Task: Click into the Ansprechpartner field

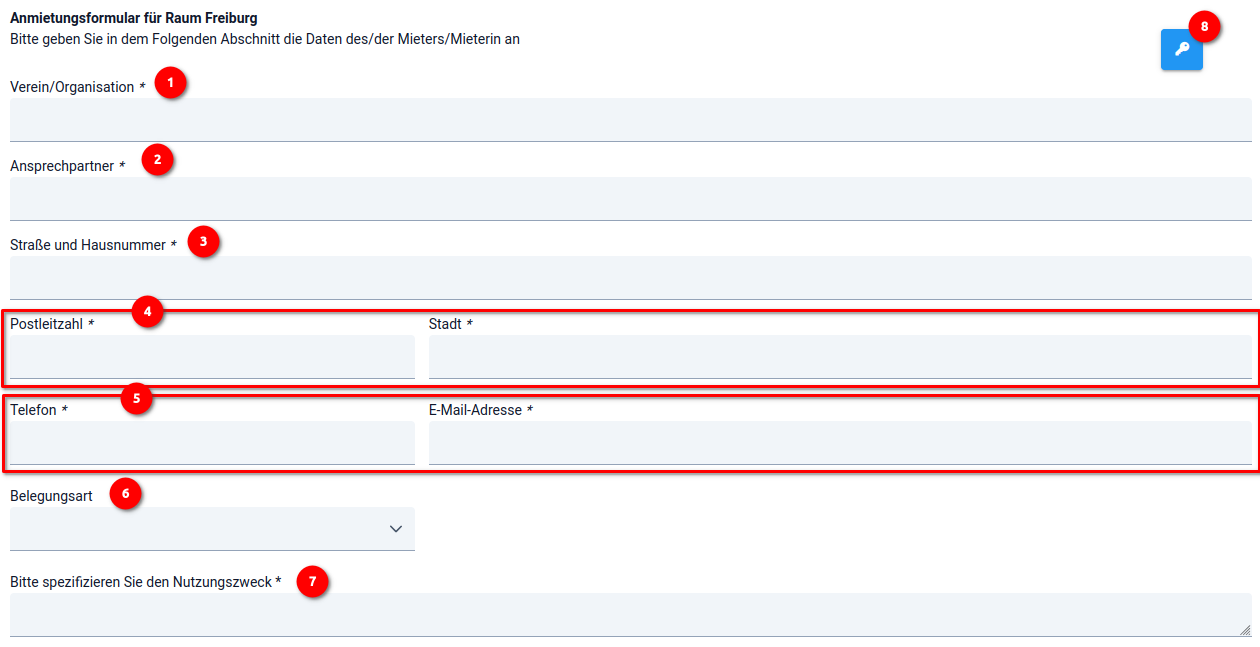Action: coord(630,199)
